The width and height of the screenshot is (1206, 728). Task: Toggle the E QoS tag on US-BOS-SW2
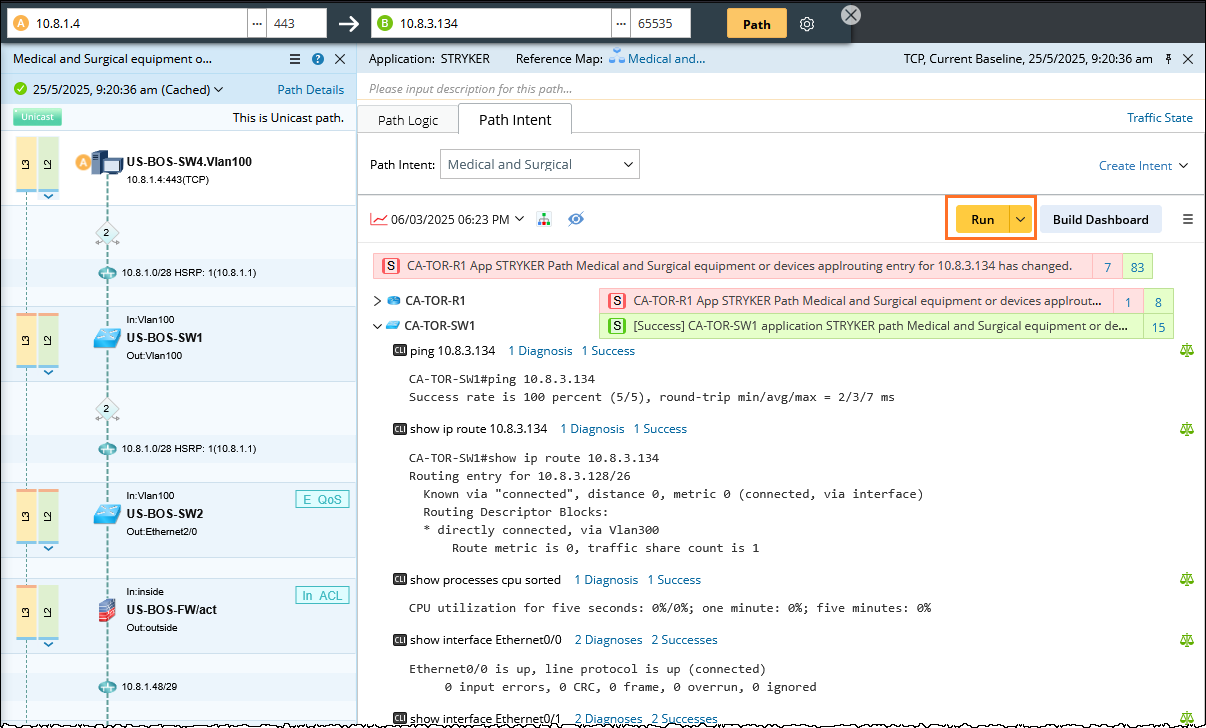coord(322,499)
